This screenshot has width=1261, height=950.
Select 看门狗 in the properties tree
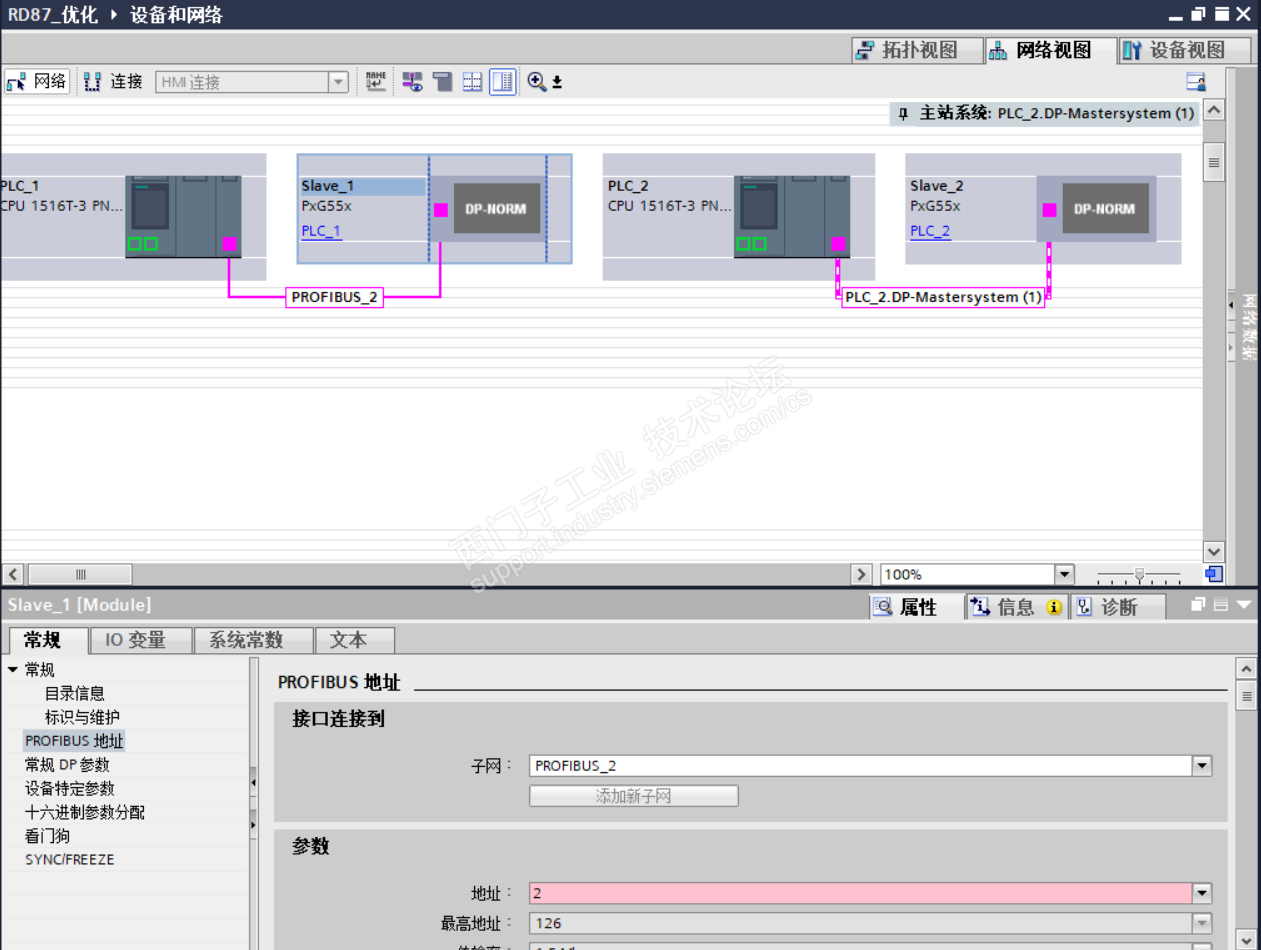[47, 836]
